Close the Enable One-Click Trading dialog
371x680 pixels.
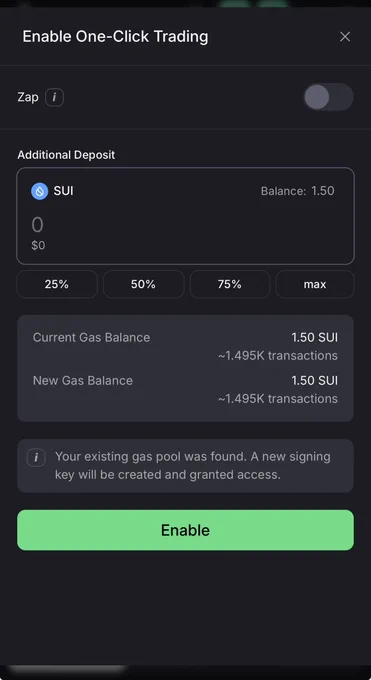pyautogui.click(x=345, y=37)
